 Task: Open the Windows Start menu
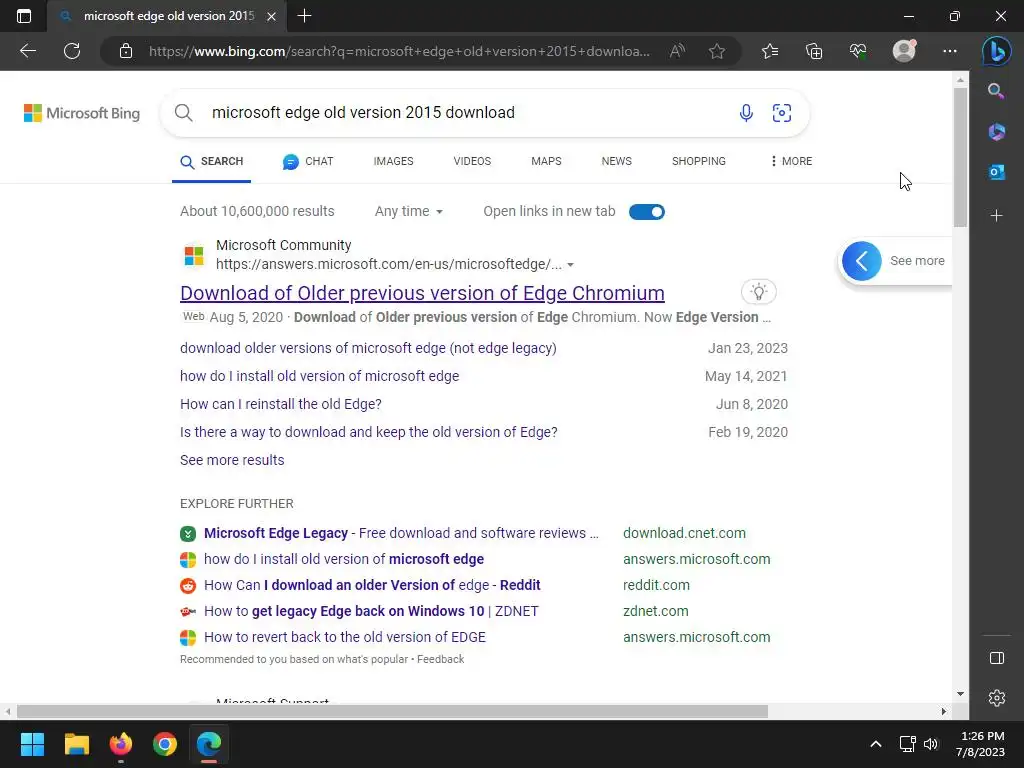tap(32, 744)
